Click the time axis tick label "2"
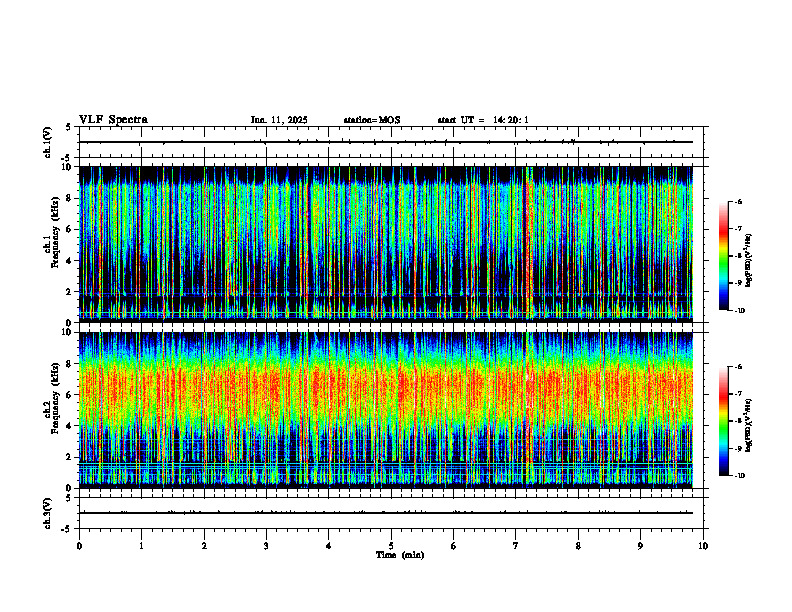 point(204,546)
